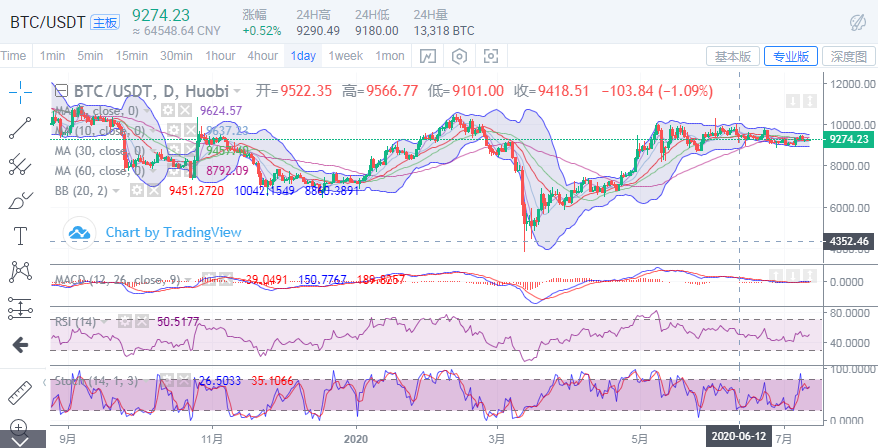
Task: Click the 24H volume value 13,318 BTC
Action: click(x=444, y=31)
